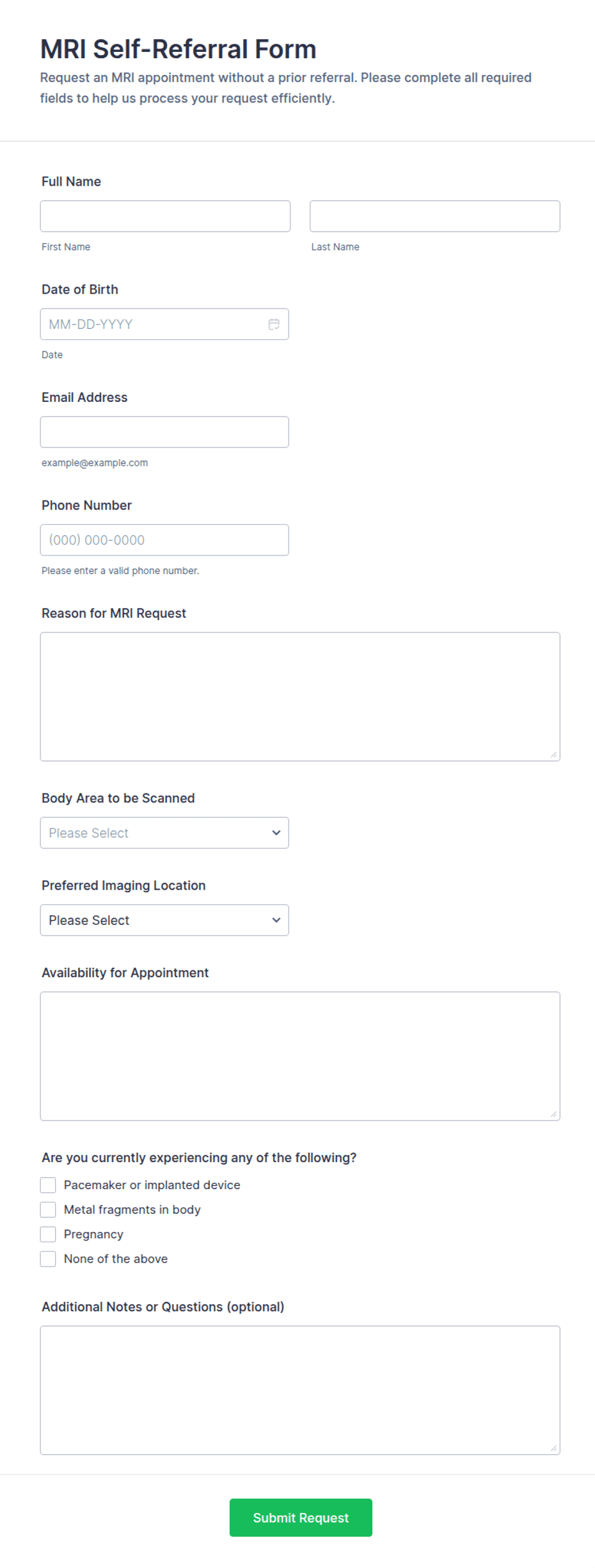The width and height of the screenshot is (595, 1568).
Task: Click into the Last Name field
Action: click(435, 216)
